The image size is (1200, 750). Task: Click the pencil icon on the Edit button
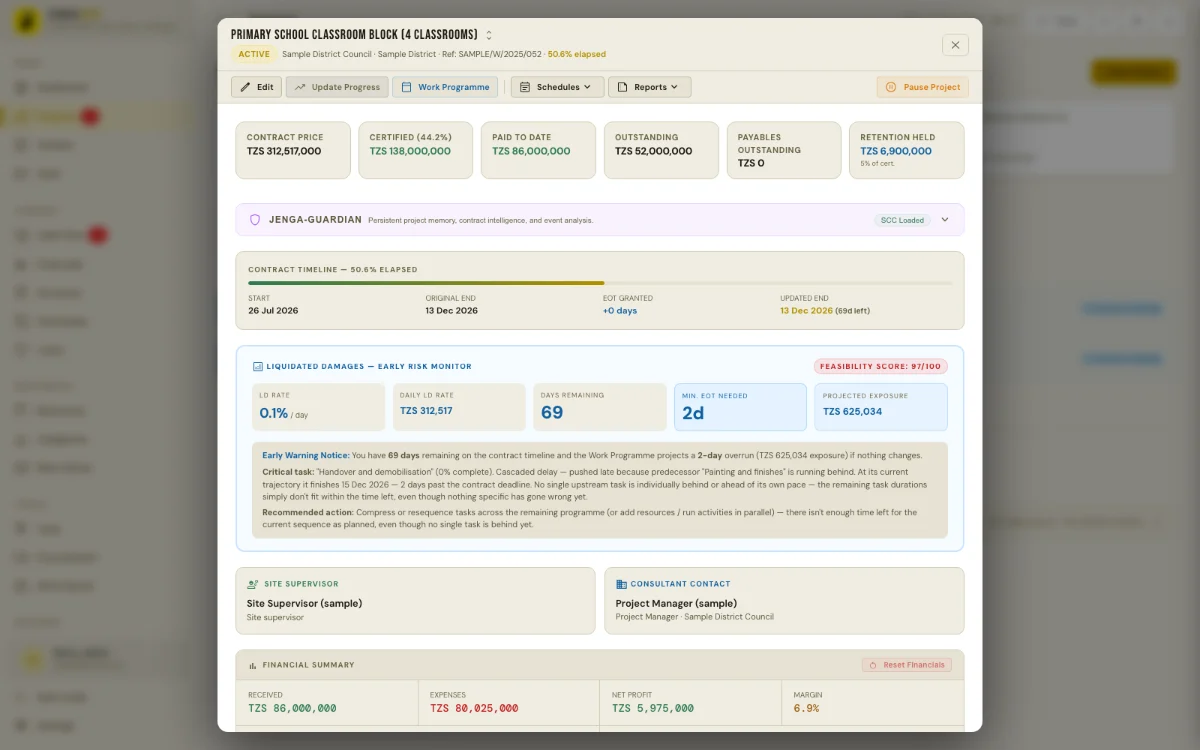(245, 87)
